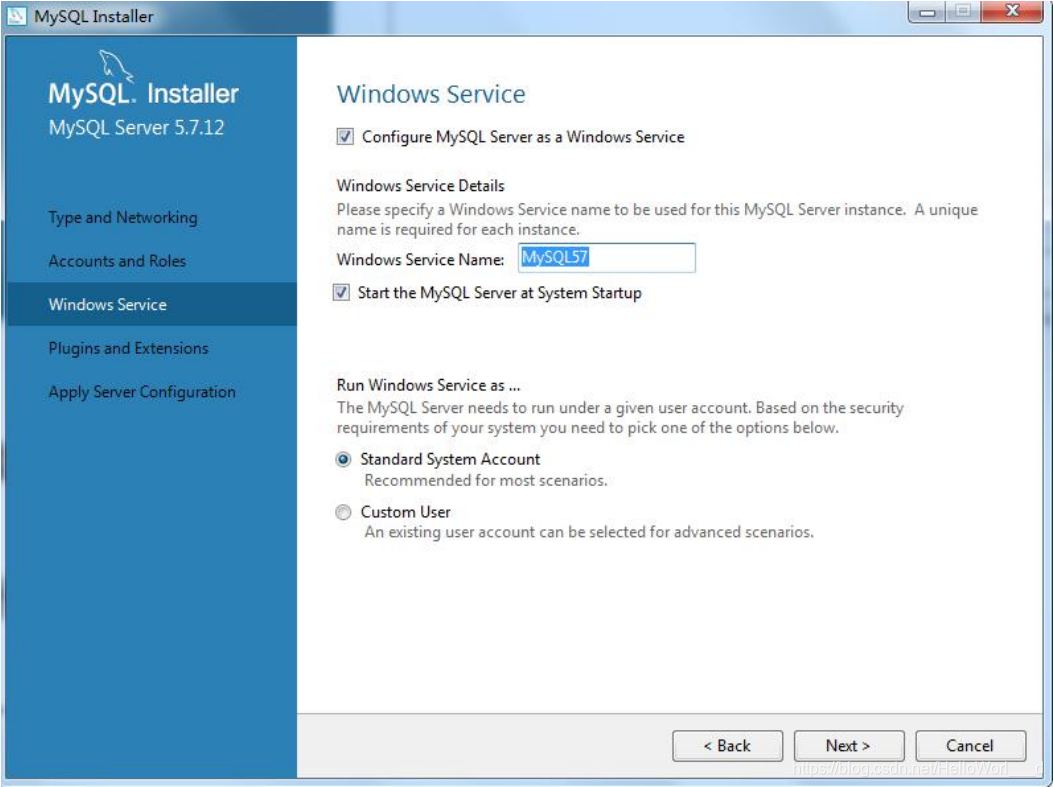Select Windows Service sidebar step
Image resolution: width=1053 pixels, height=787 pixels.
(x=152, y=304)
